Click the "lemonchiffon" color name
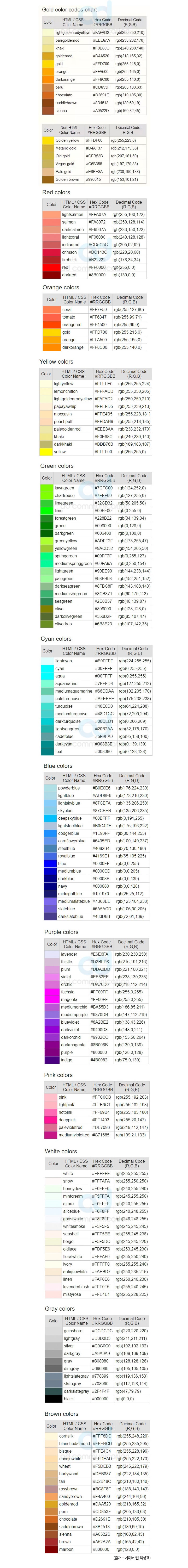The height and width of the screenshot is (1568, 188). [66, 391]
